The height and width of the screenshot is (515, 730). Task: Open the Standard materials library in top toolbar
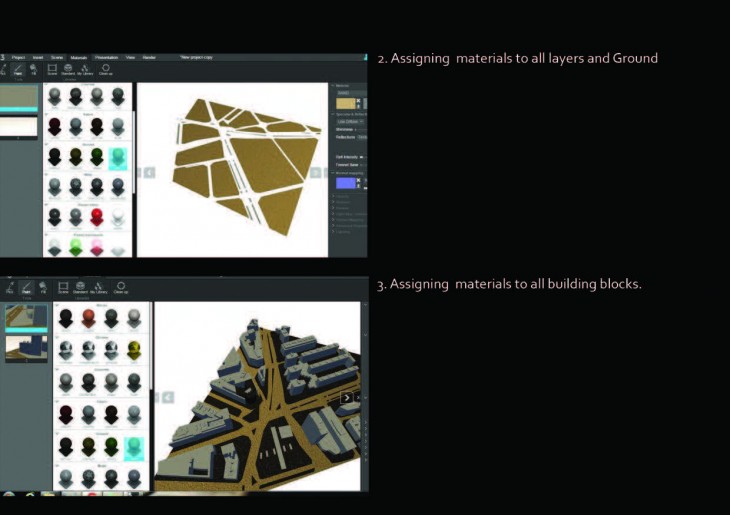pyautogui.click(x=68, y=70)
